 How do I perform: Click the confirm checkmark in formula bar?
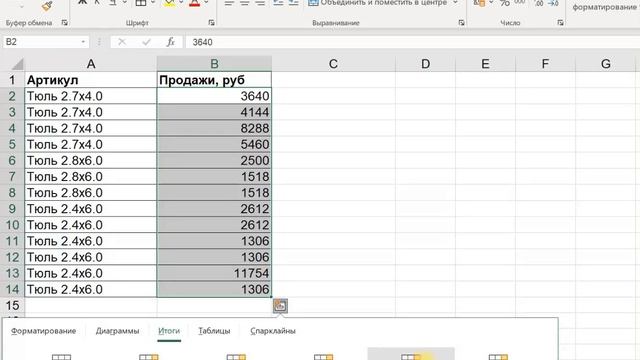tap(146, 42)
